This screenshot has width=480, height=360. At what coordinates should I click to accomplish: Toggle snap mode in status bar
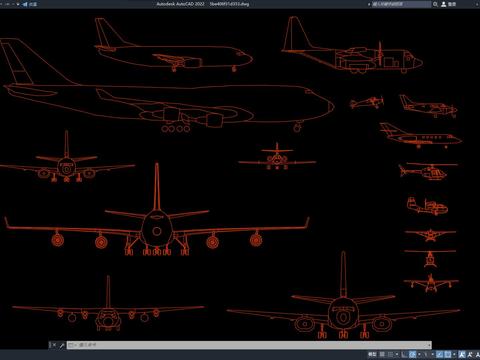(390, 354)
